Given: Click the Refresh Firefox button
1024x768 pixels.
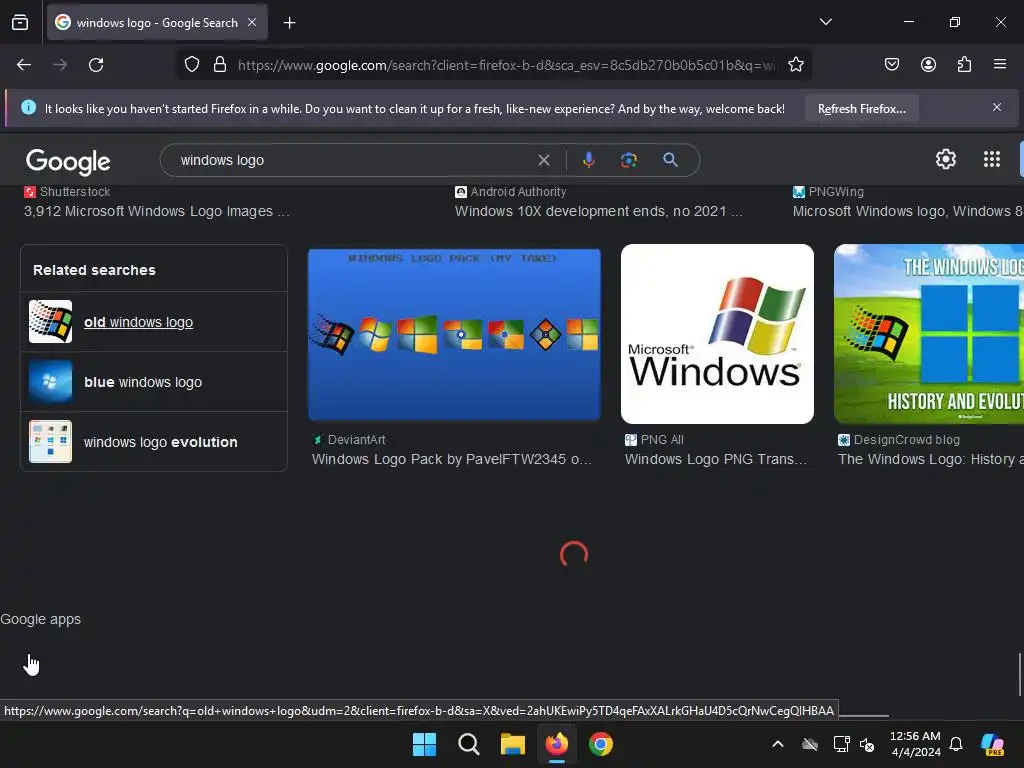Looking at the screenshot, I should tap(861, 109).
